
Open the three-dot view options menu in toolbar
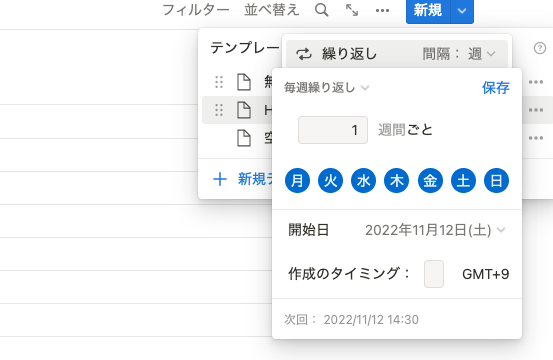[x=382, y=11]
